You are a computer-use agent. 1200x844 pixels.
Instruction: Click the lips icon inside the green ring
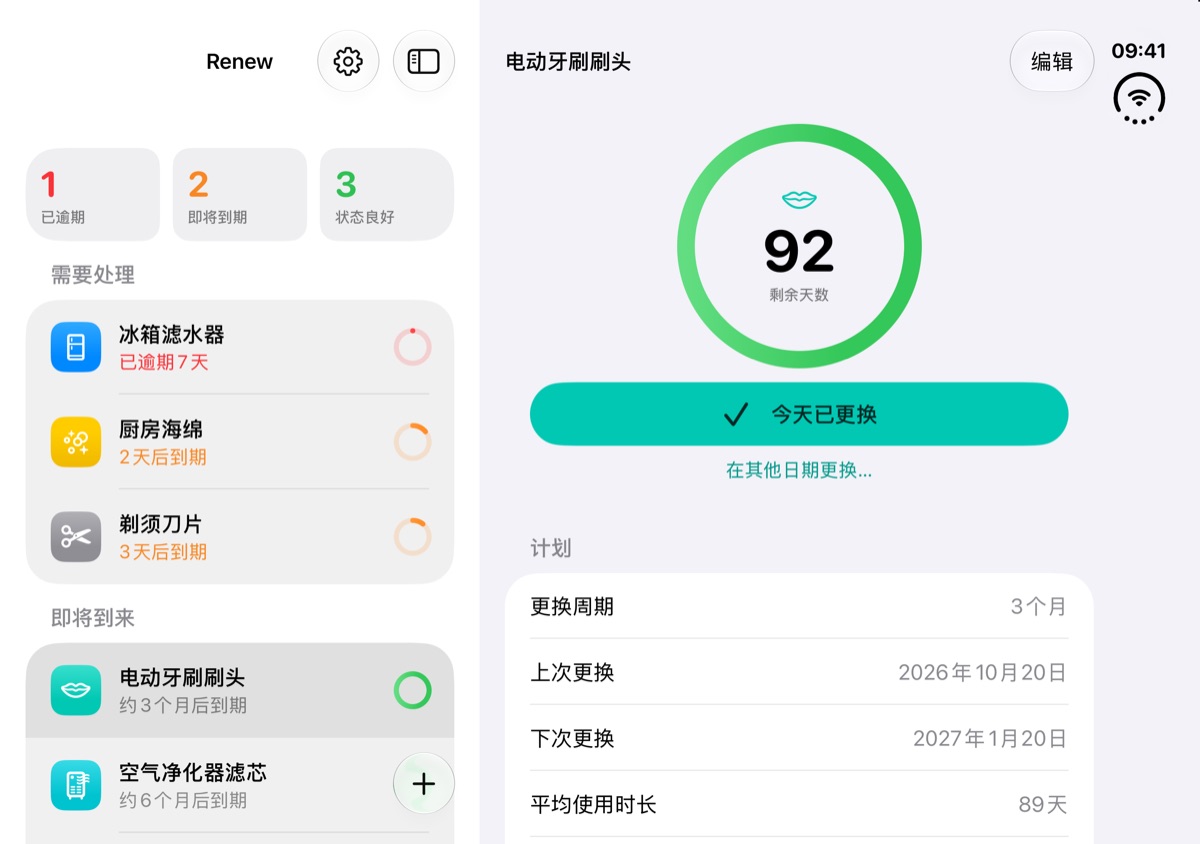pos(799,200)
